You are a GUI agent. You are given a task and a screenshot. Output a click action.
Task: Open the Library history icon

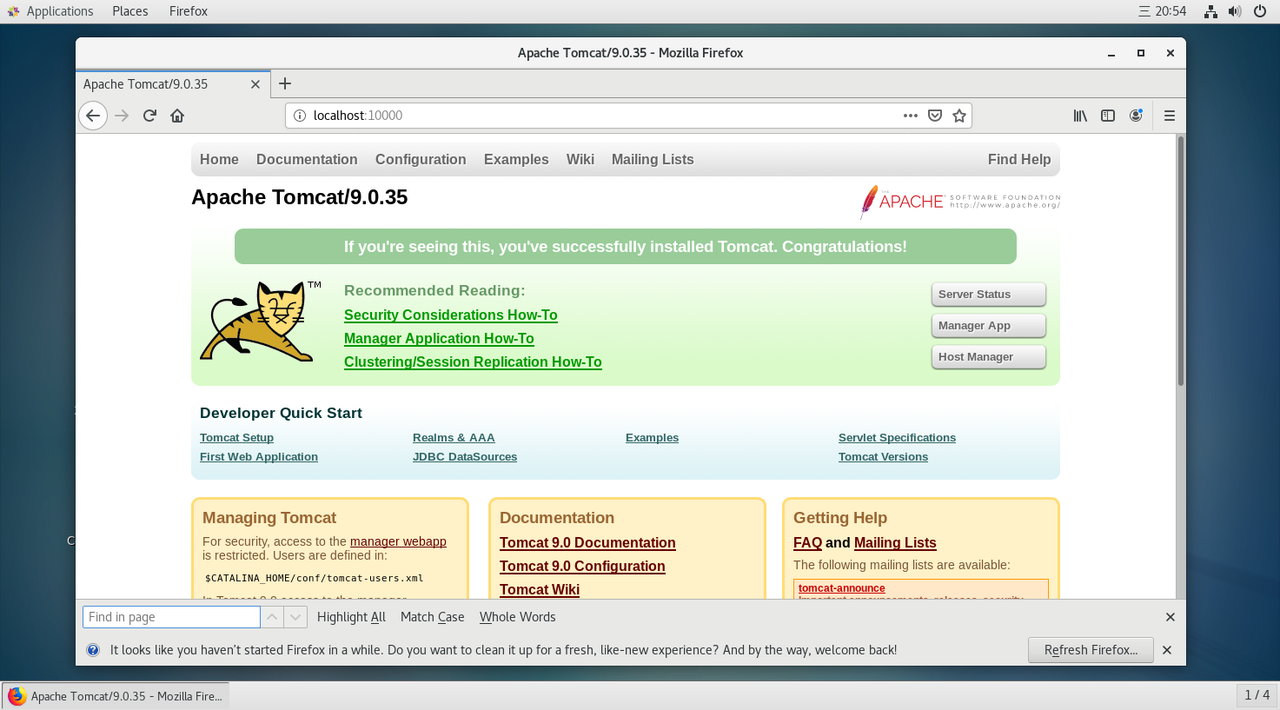(1080, 116)
